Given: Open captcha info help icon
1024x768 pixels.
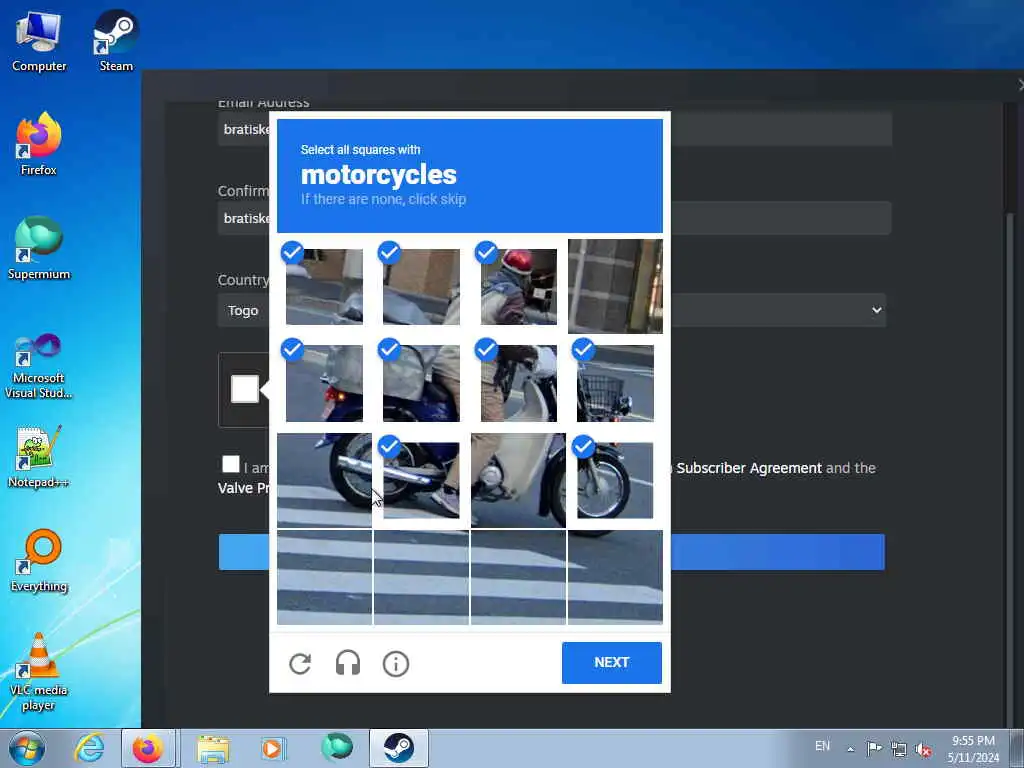Looking at the screenshot, I should [396, 664].
